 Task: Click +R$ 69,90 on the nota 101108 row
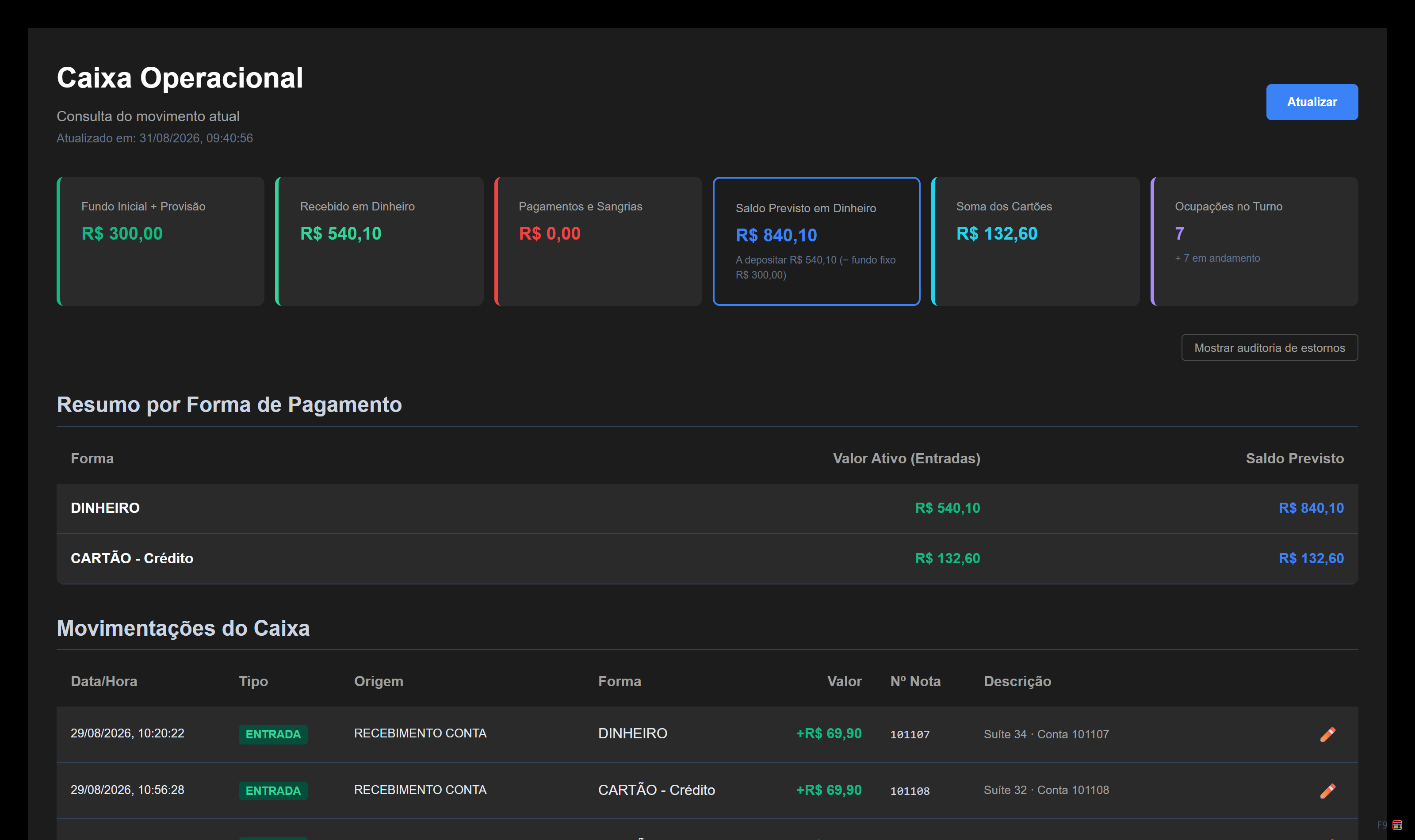pyautogui.click(x=829, y=790)
